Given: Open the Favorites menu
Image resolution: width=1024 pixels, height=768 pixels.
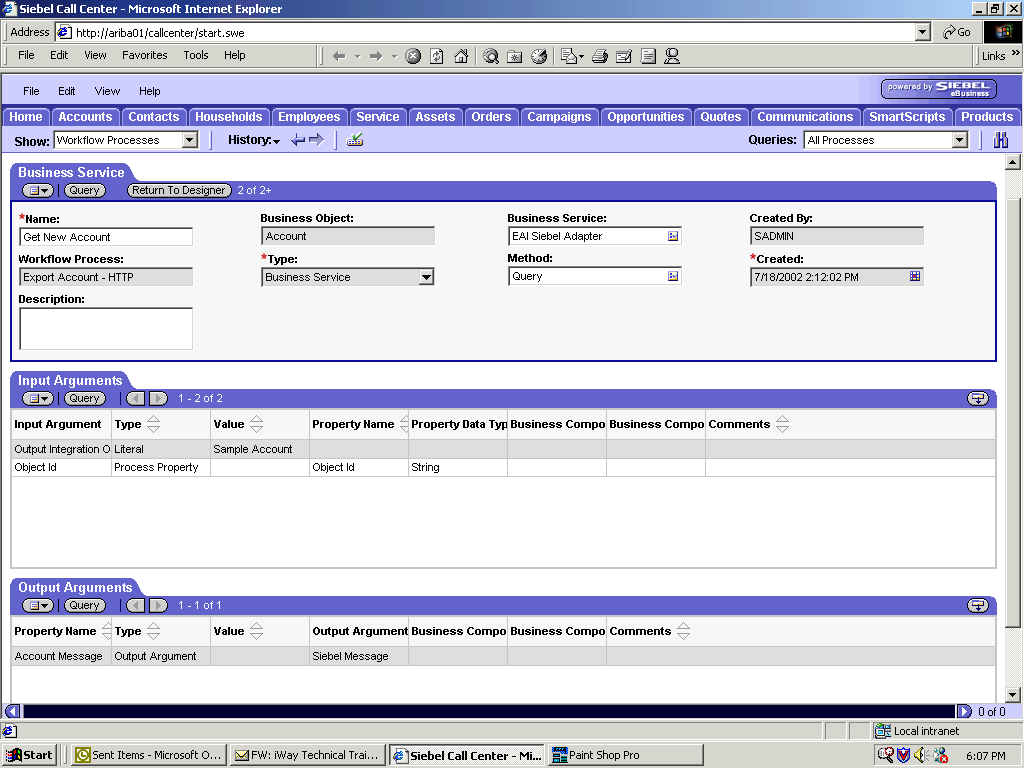Looking at the screenshot, I should pos(144,55).
